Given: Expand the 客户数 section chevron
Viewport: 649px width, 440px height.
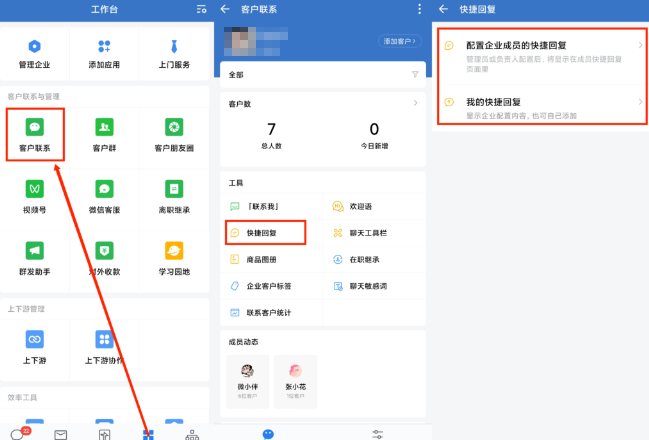Looking at the screenshot, I should [x=415, y=103].
